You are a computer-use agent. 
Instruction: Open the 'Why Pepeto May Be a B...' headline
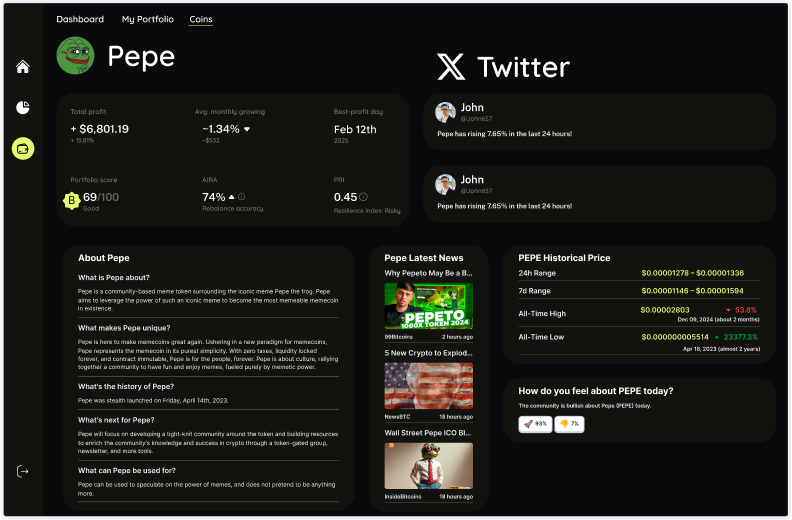click(428, 273)
